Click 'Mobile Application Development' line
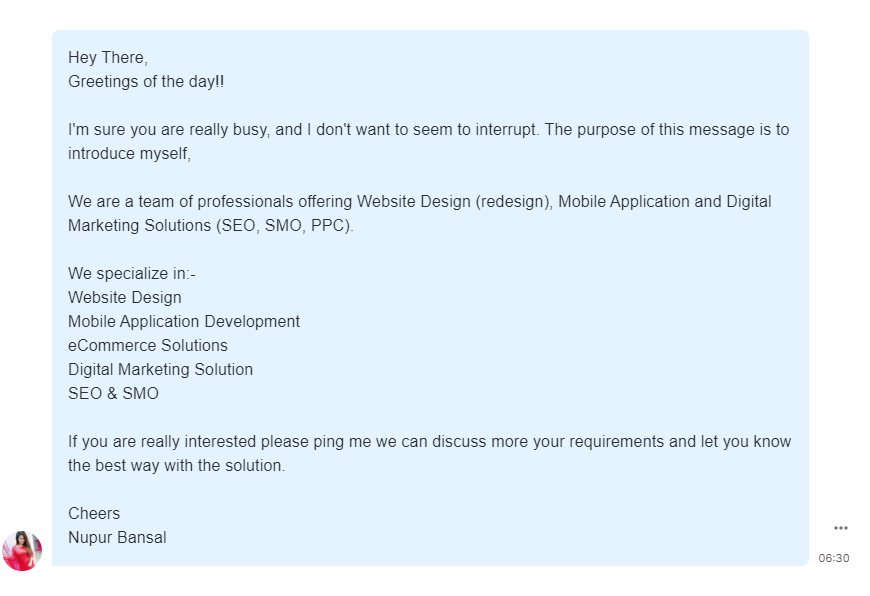The image size is (870, 596). [x=184, y=322]
